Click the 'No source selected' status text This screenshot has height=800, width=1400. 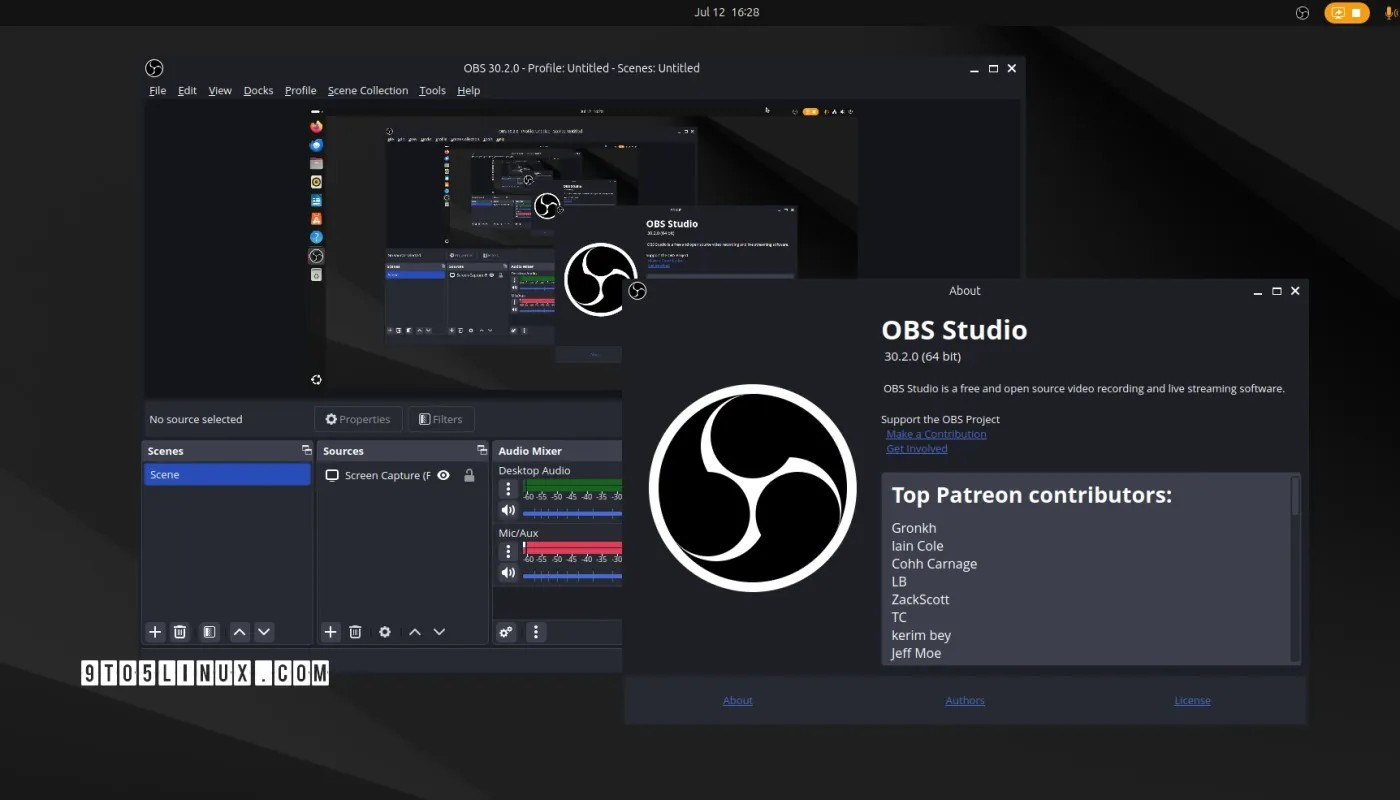(196, 419)
